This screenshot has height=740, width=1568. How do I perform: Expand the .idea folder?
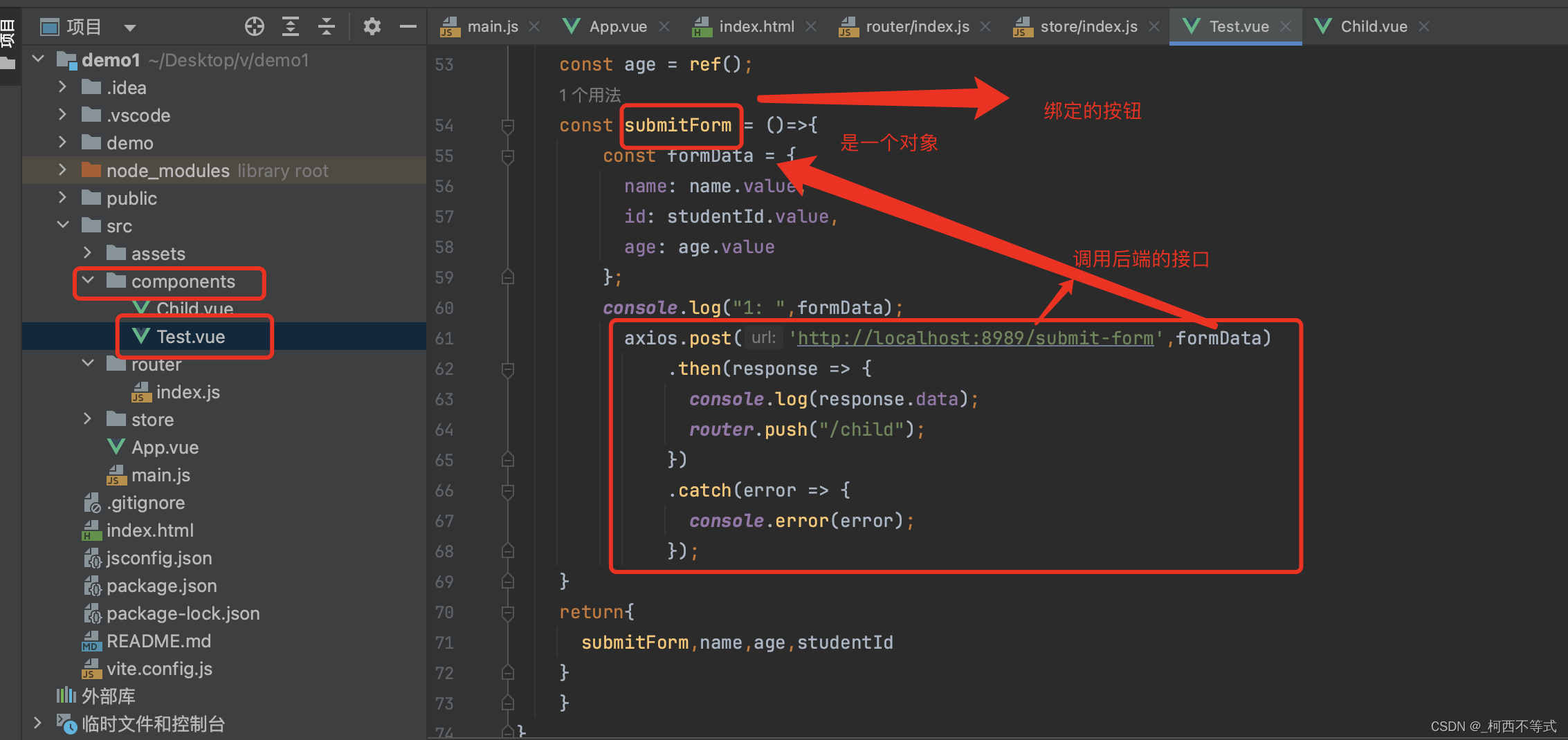point(63,87)
